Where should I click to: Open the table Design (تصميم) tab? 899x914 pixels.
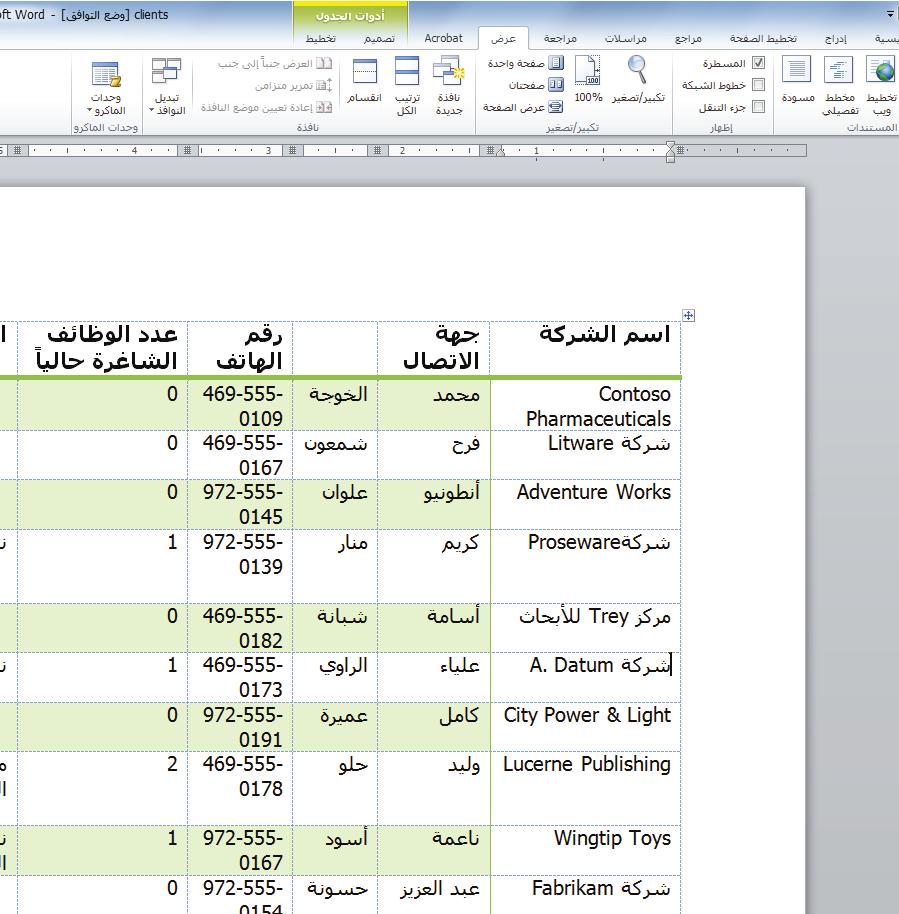coord(379,38)
